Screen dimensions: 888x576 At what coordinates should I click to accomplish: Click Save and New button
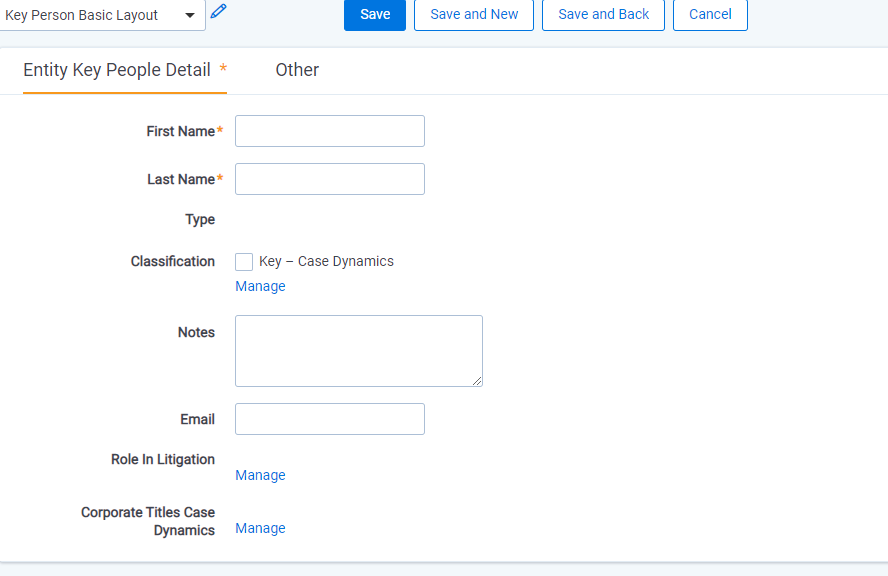(x=474, y=15)
